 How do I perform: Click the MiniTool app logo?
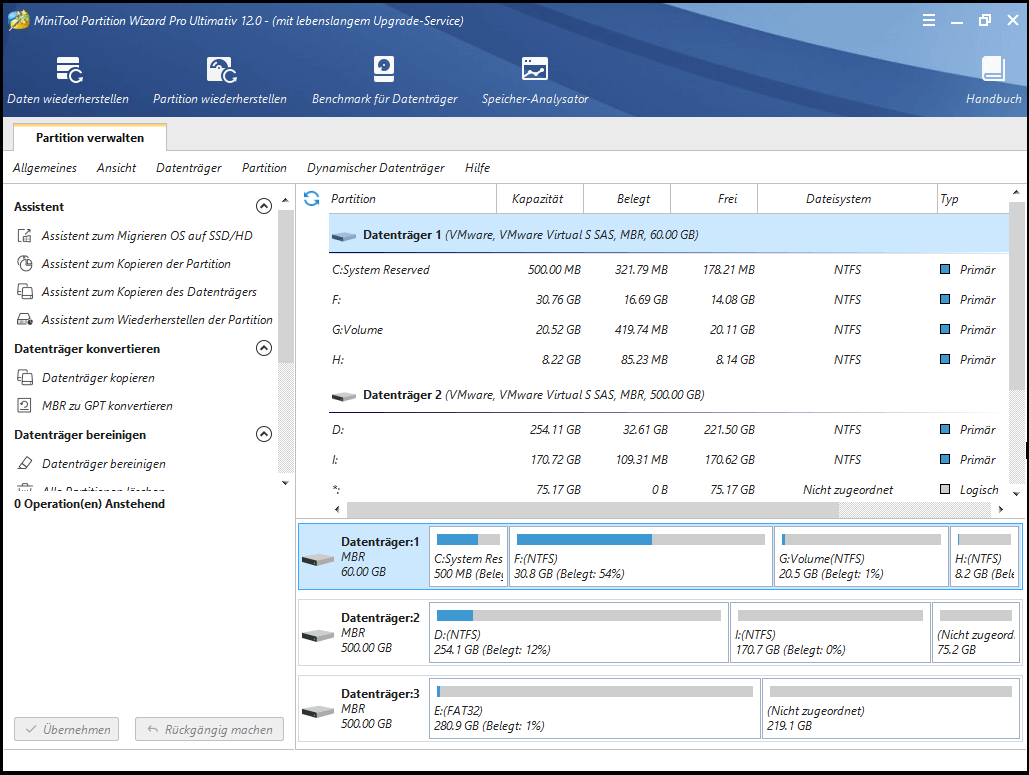[x=18, y=20]
